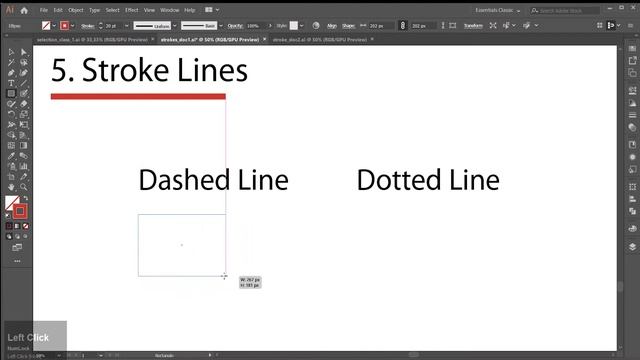Pick the Hand tool
Screen dimensions: 640x360
pyautogui.click(x=11, y=187)
